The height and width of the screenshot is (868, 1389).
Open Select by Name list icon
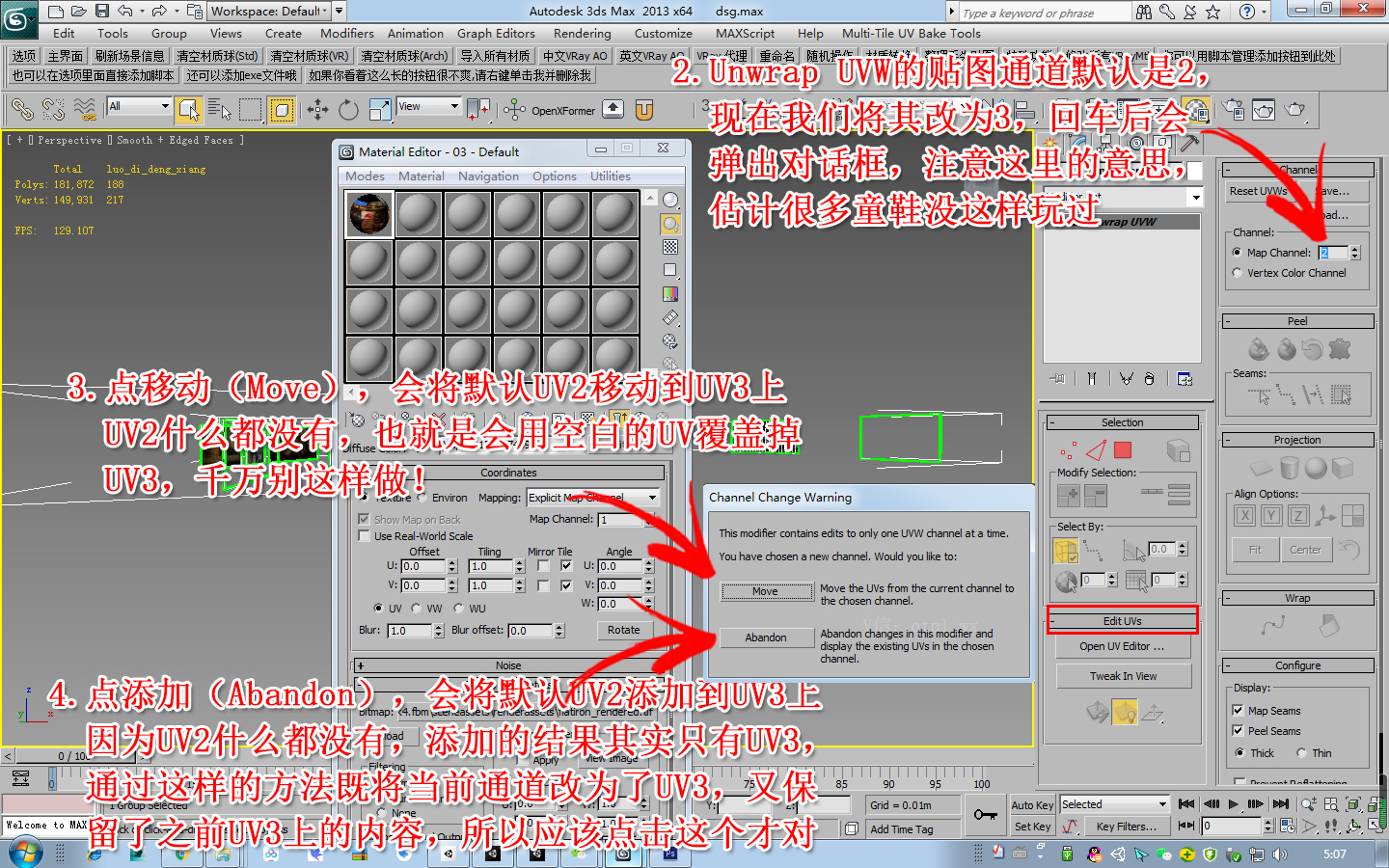[219, 110]
